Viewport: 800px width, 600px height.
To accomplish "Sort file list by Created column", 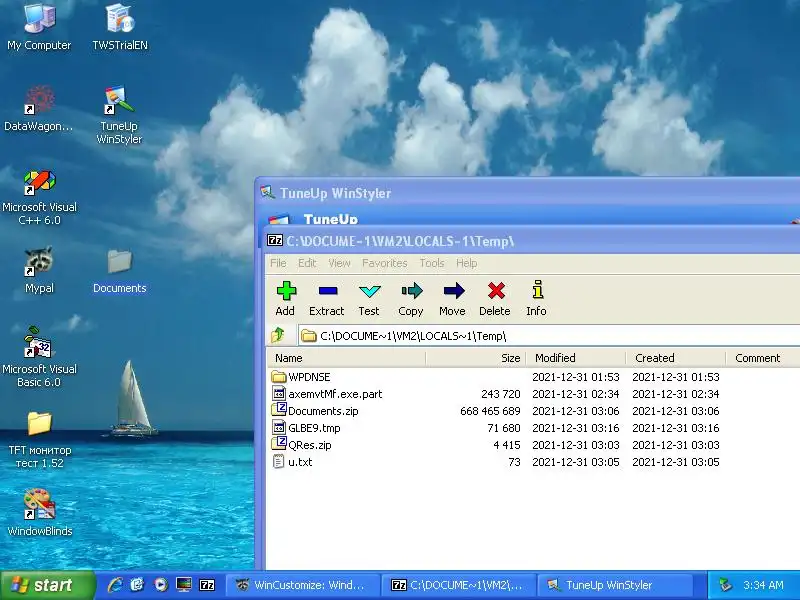I will [x=676, y=358].
